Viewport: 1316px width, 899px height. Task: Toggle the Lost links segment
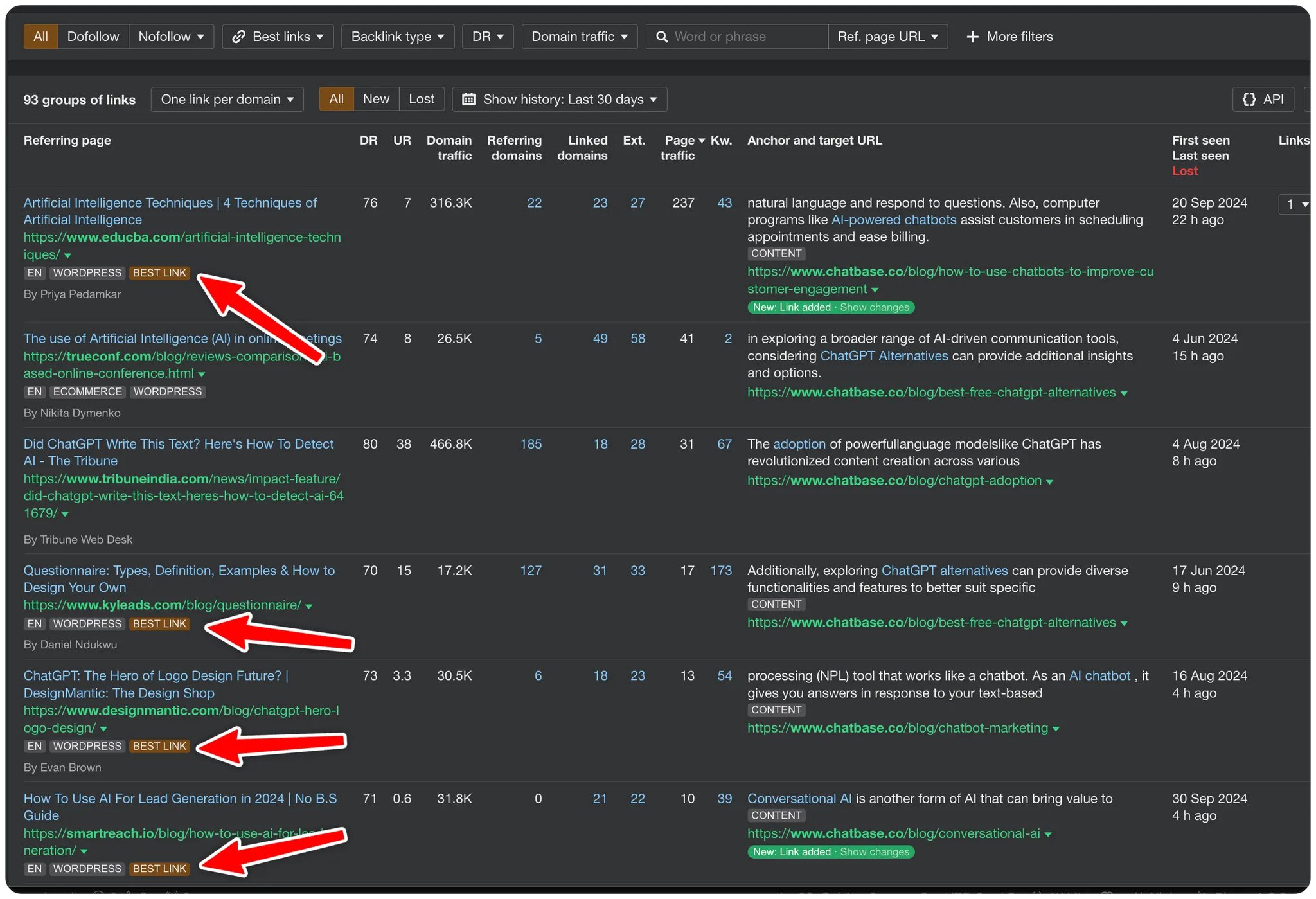tap(421, 99)
